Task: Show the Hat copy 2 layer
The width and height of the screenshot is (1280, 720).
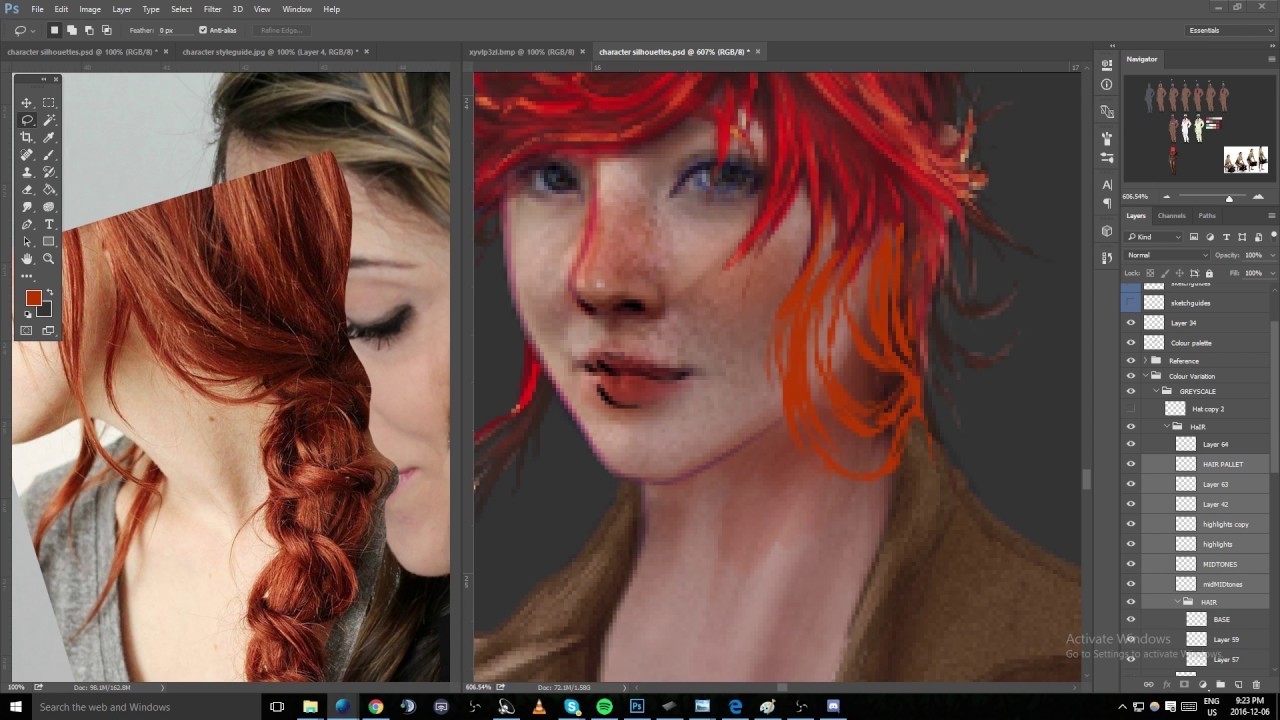Action: (x=1131, y=409)
